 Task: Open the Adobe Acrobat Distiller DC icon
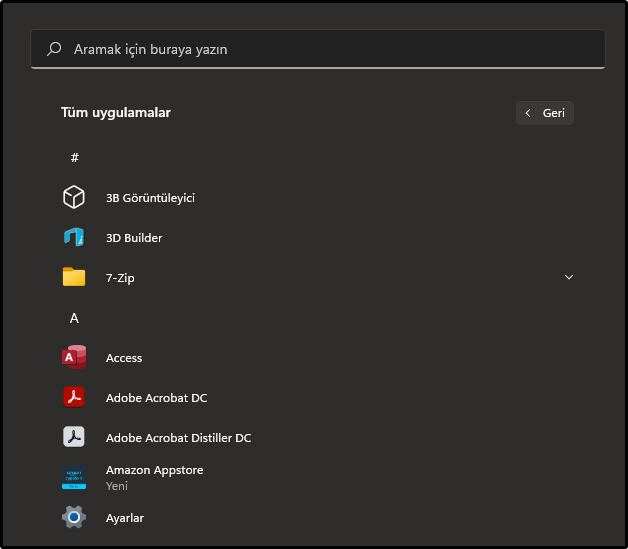click(x=74, y=437)
